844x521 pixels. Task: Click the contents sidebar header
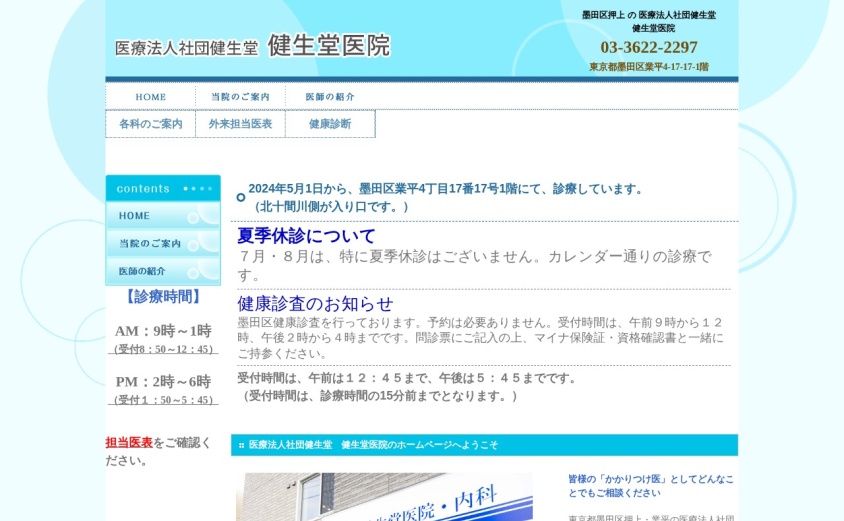163,188
